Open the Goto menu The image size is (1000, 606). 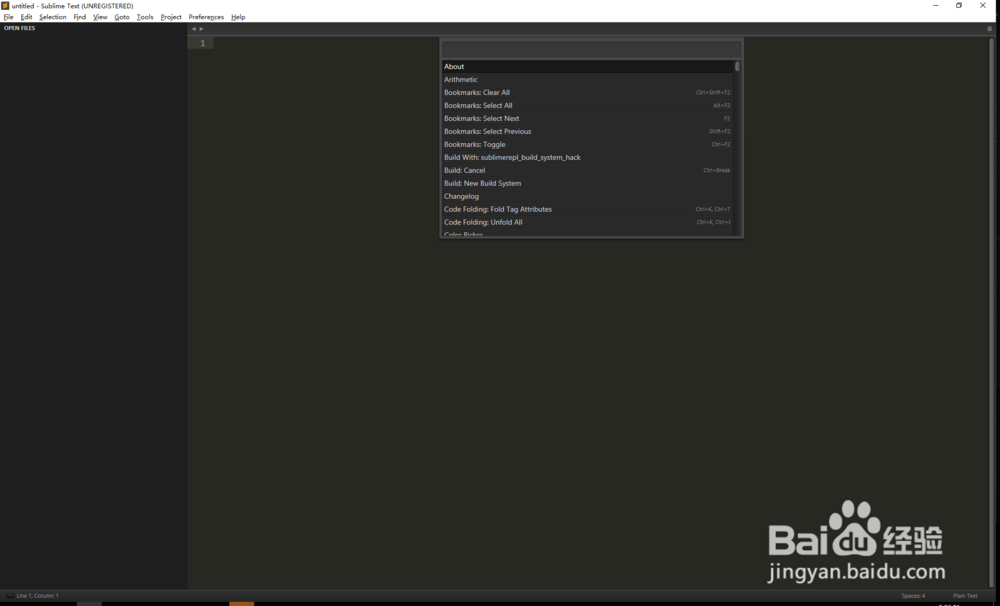121,17
